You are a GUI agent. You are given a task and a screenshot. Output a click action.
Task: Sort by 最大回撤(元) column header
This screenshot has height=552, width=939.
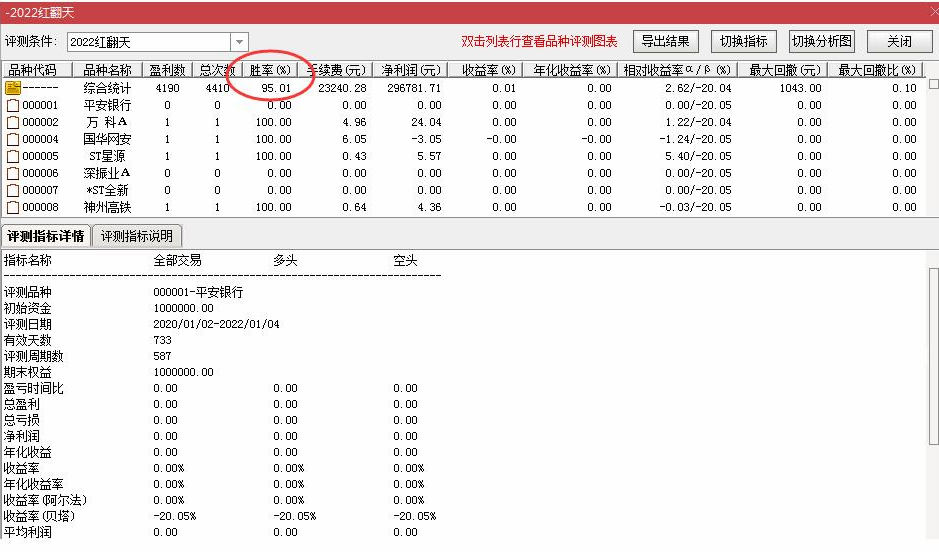784,70
